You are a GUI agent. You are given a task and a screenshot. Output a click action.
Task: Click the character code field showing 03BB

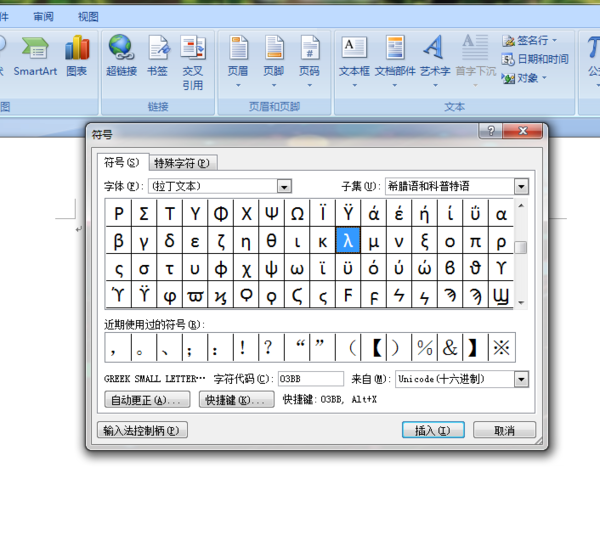tap(311, 379)
